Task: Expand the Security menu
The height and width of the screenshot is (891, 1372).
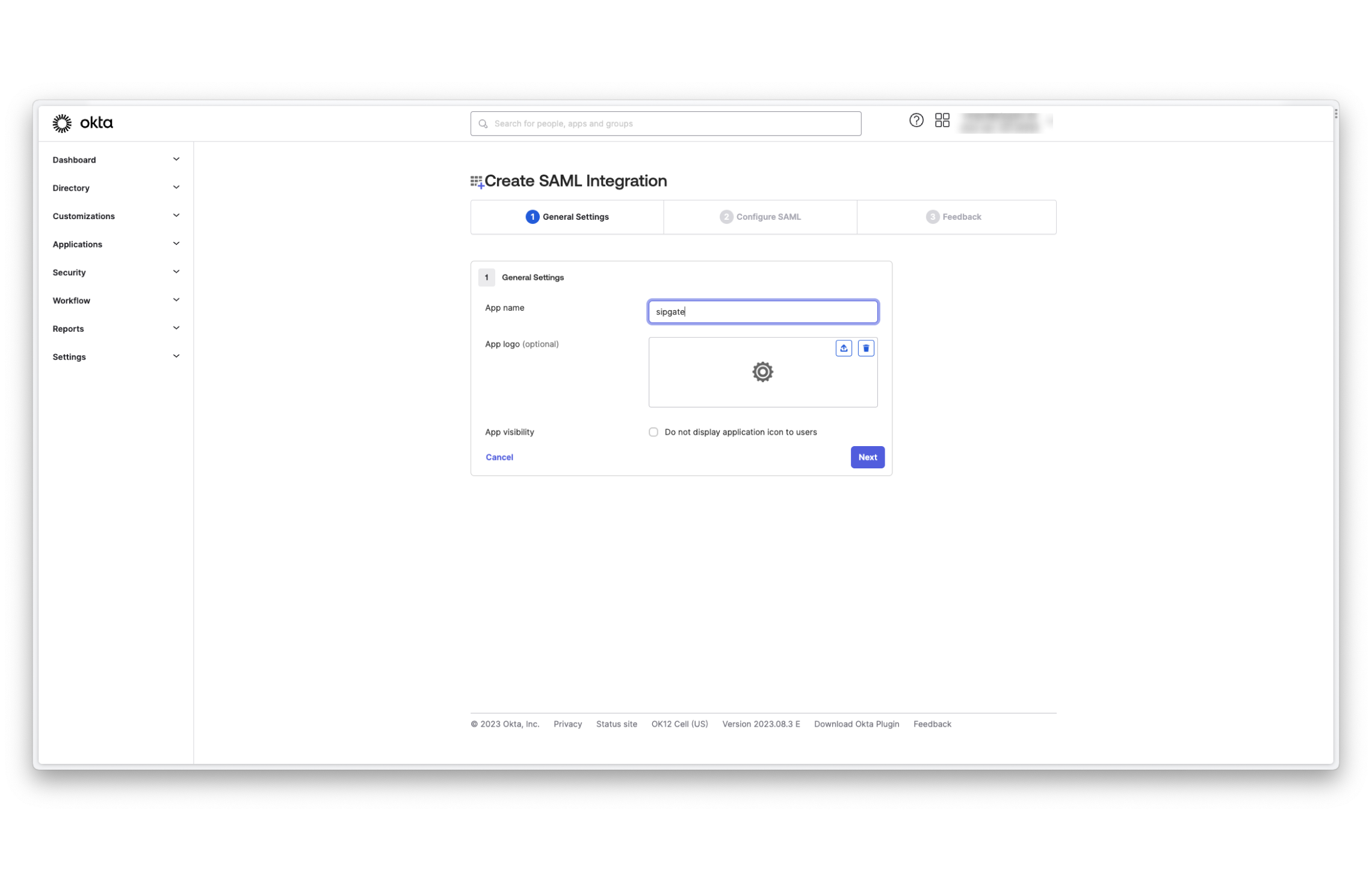Action: pyautogui.click(x=116, y=272)
